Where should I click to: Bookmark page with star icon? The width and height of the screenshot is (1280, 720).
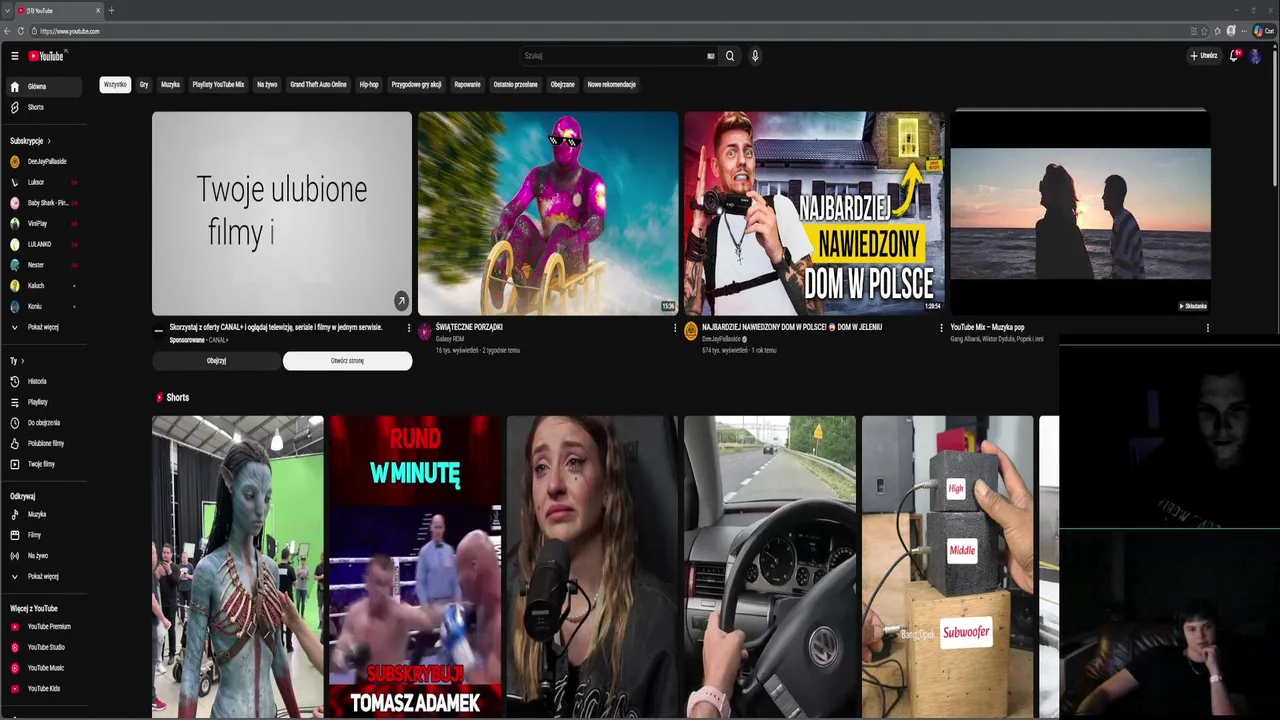tap(1204, 31)
